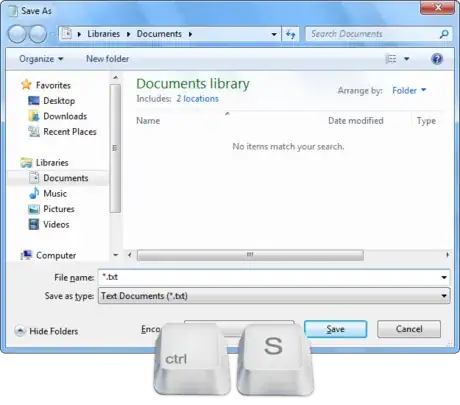The image size is (460, 405).
Task: Click the refresh arrows icon beside address bar
Action: coord(290,34)
